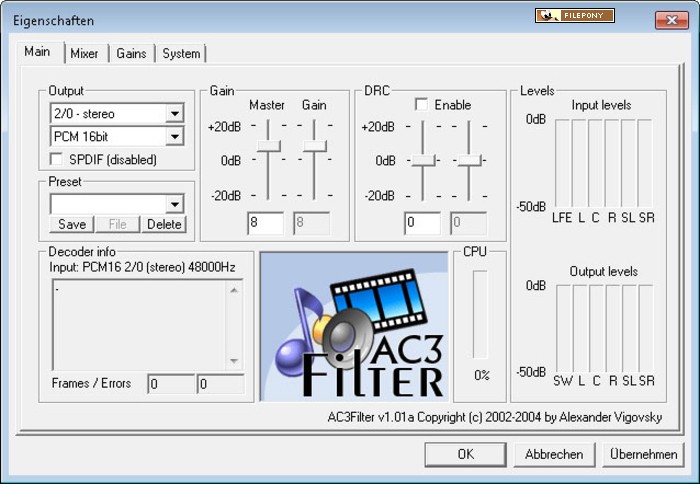Viewport: 700px width, 484px height.
Task: Expand the PCM 16bit format dropdown
Action: tap(175, 136)
